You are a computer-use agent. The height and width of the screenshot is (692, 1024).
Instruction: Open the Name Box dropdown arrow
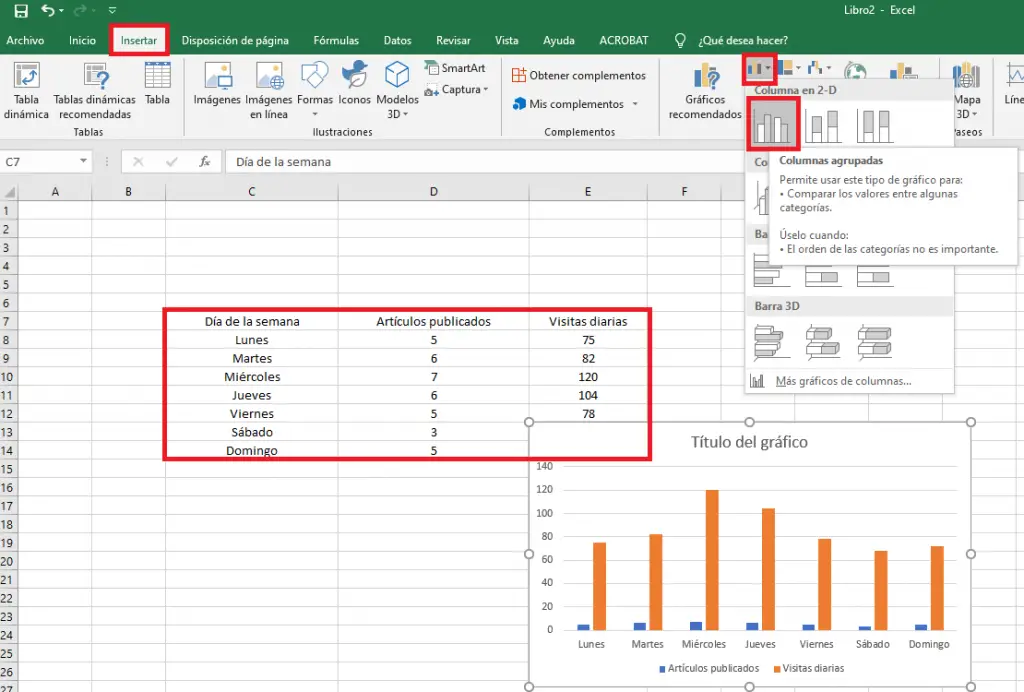click(83, 162)
